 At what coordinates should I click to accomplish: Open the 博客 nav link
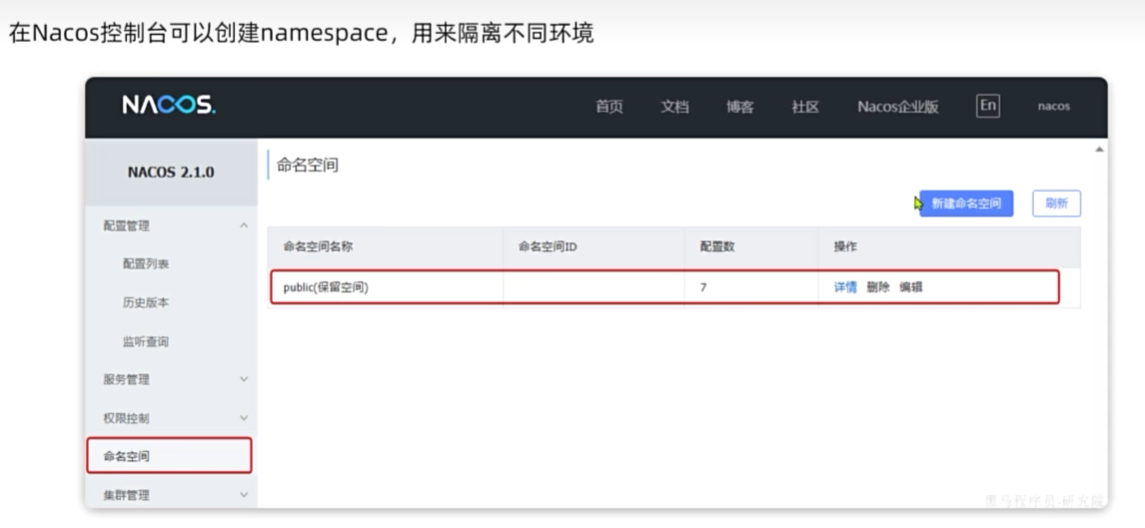740,107
